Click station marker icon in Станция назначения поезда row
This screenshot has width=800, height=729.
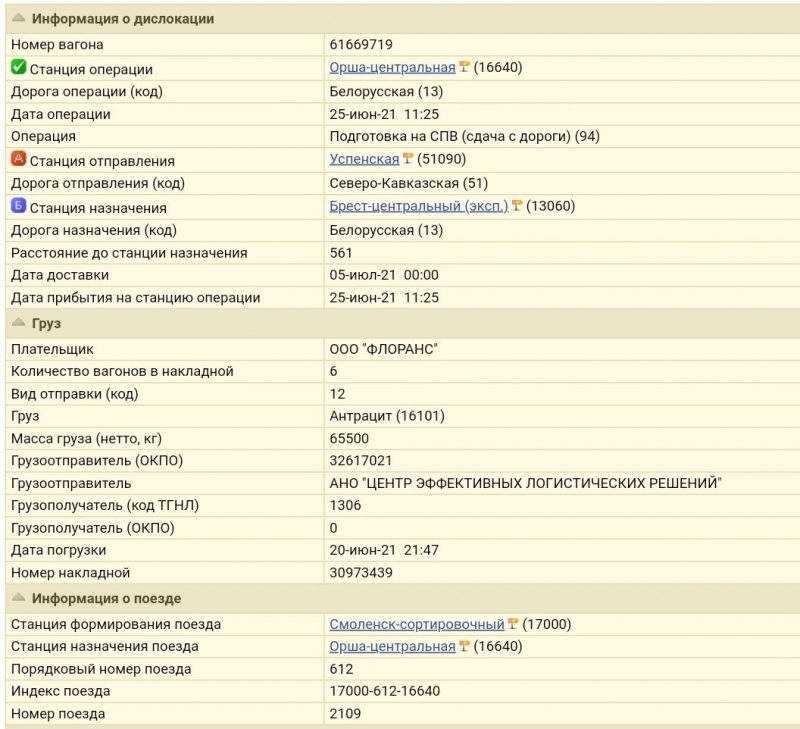[x=464, y=646]
